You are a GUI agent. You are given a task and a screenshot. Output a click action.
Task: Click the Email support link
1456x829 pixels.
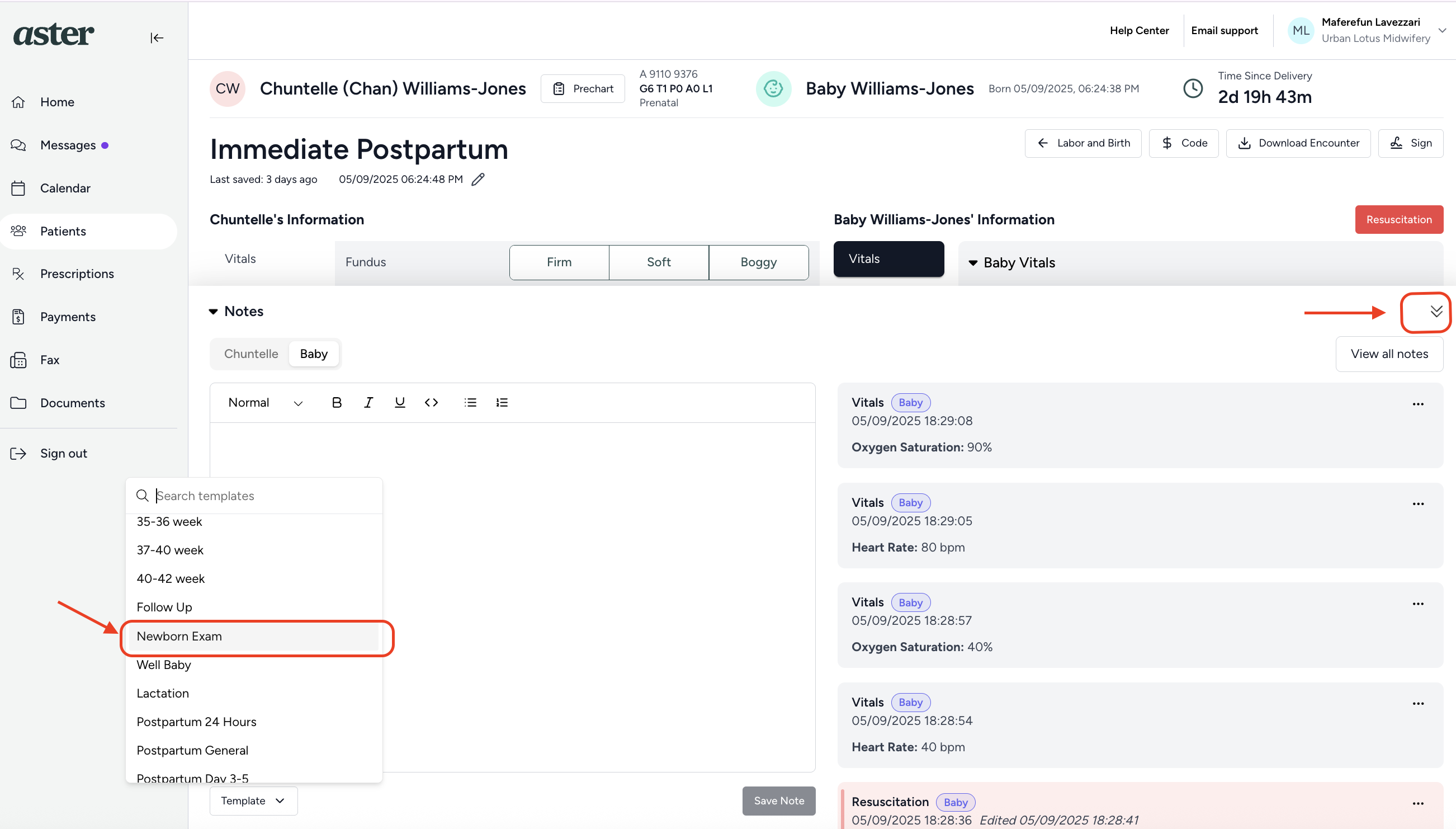1225,30
